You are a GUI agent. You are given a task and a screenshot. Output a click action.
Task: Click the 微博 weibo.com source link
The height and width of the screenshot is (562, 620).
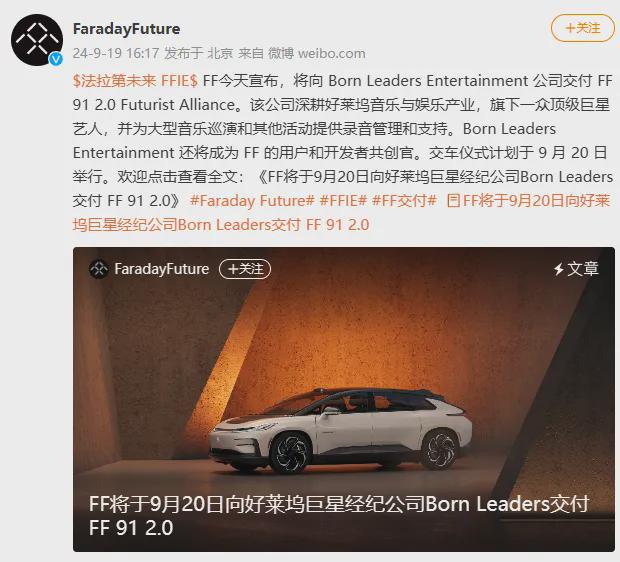coord(317,53)
